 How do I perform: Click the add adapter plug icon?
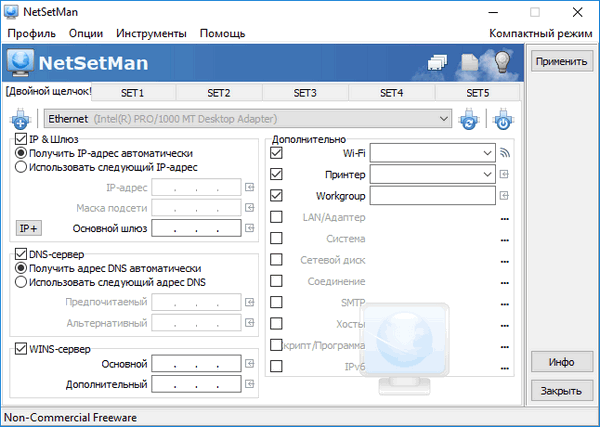[x=20, y=119]
